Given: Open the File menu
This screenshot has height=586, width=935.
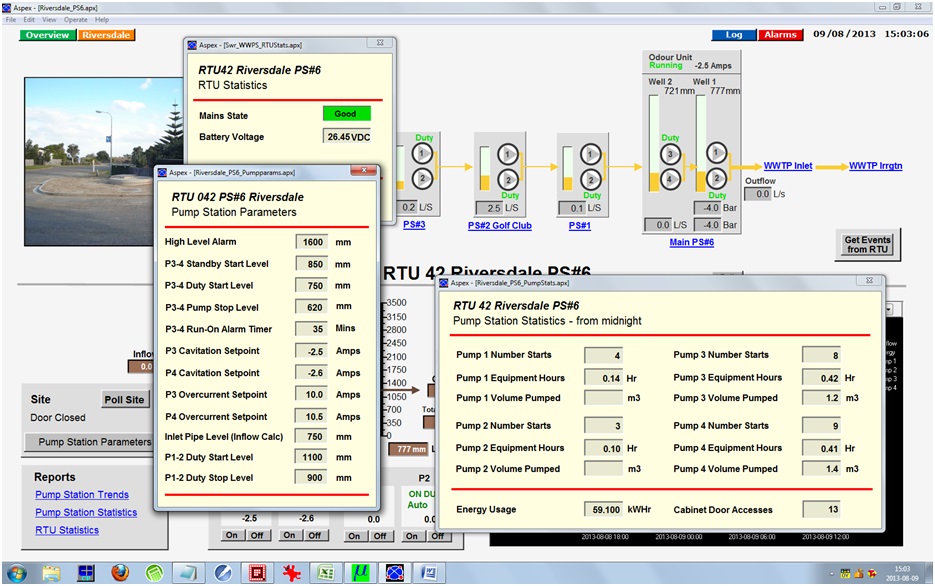Looking at the screenshot, I should [11, 20].
